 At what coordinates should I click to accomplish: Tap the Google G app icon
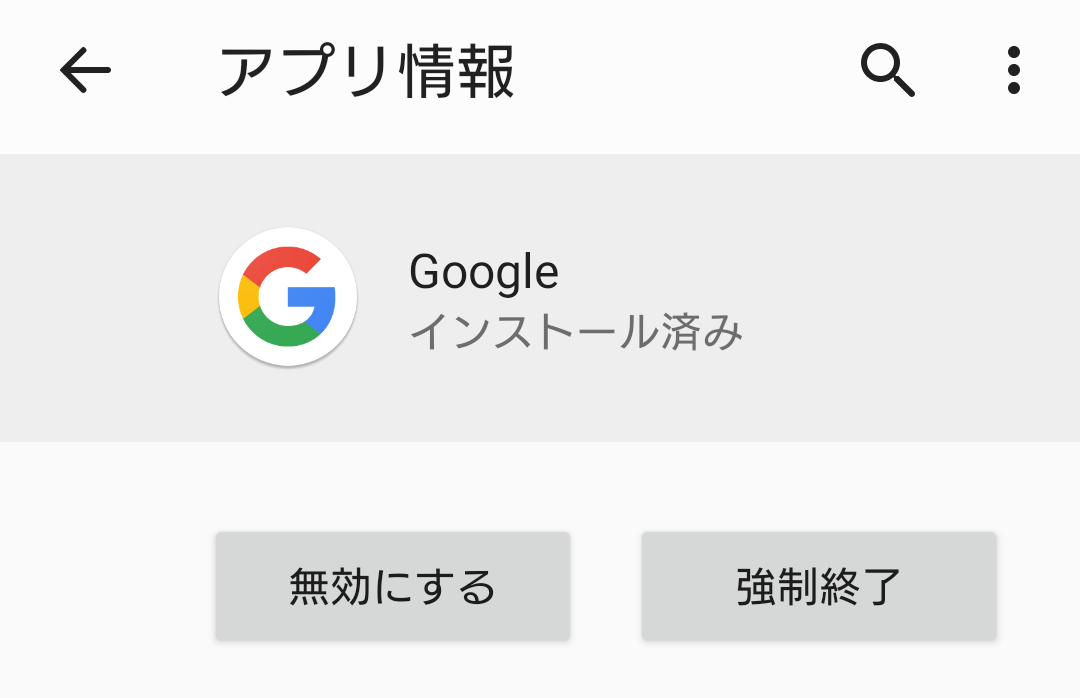(x=288, y=297)
